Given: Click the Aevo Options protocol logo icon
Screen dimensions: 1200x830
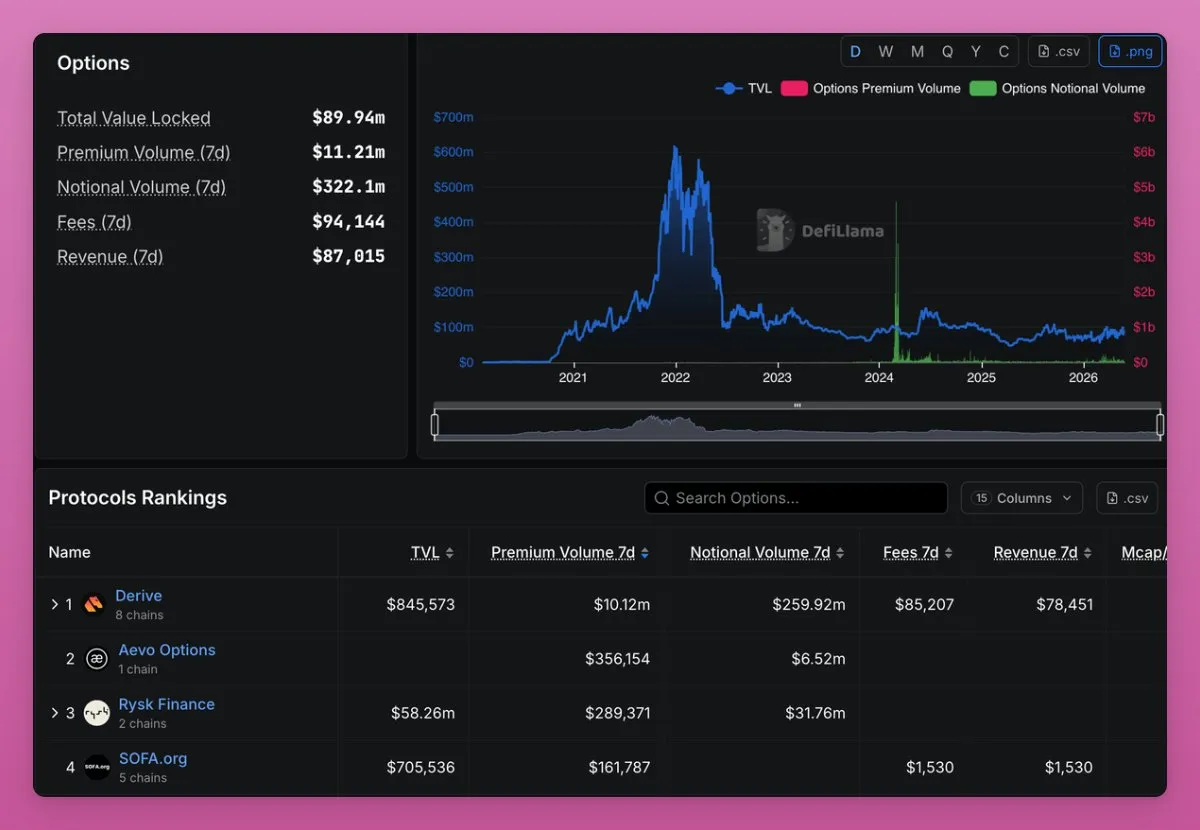Looking at the screenshot, I should (97, 659).
